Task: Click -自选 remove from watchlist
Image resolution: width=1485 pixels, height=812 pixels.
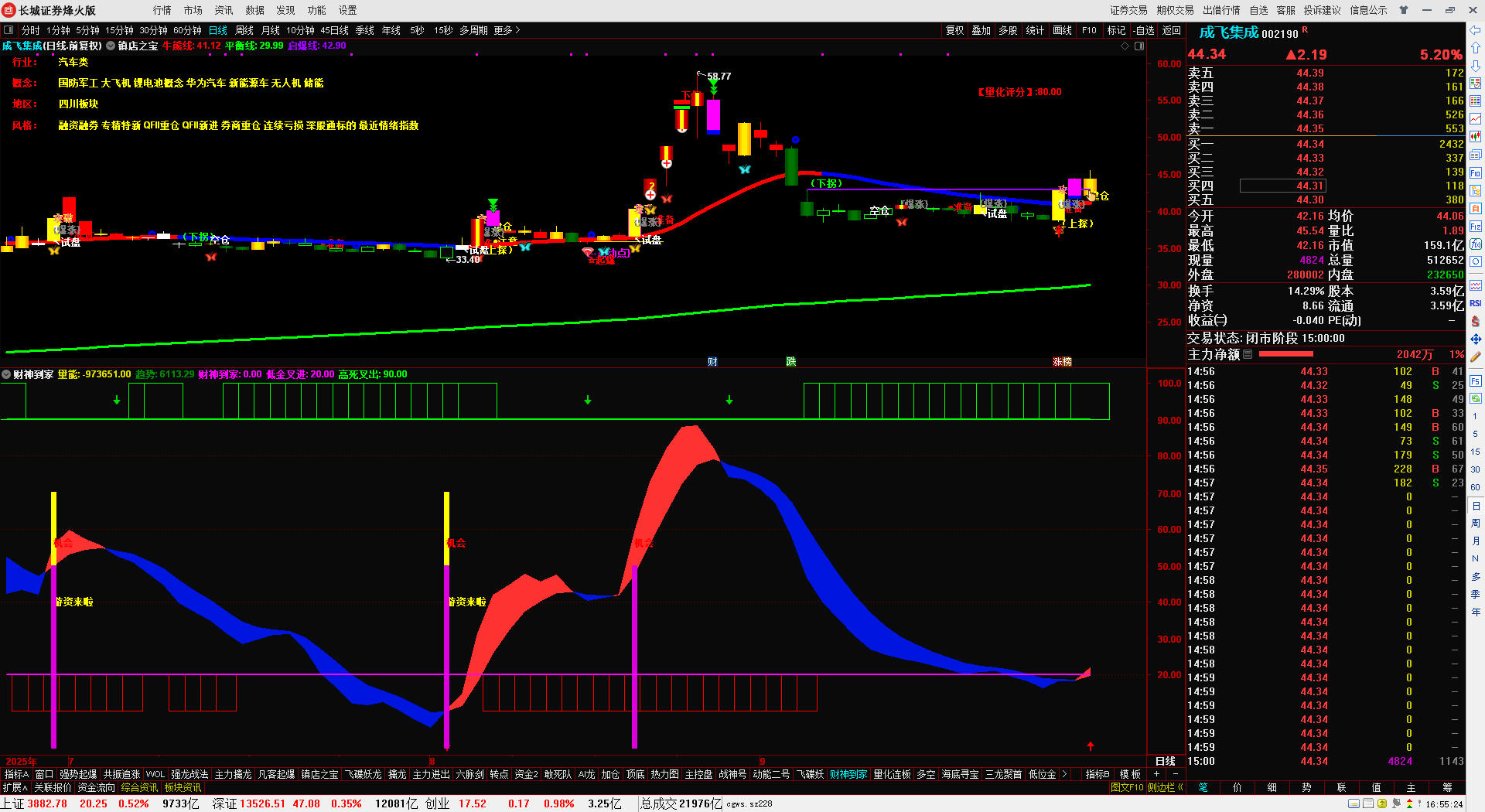Action: pos(1144,30)
